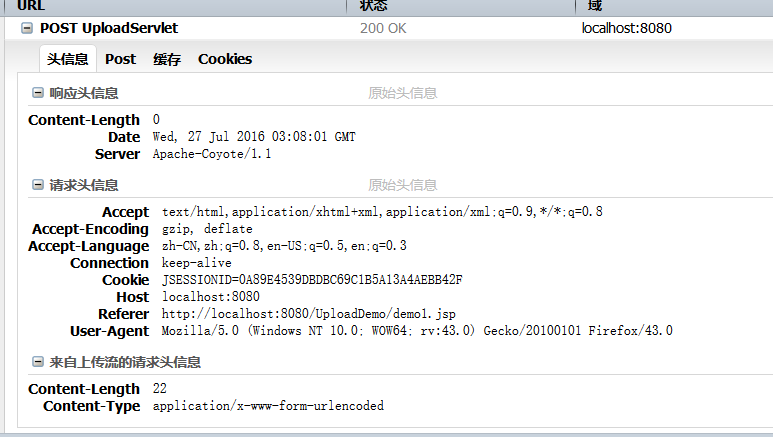The height and width of the screenshot is (437, 773).
Task: Click the URL column header
Action: [31, 6]
